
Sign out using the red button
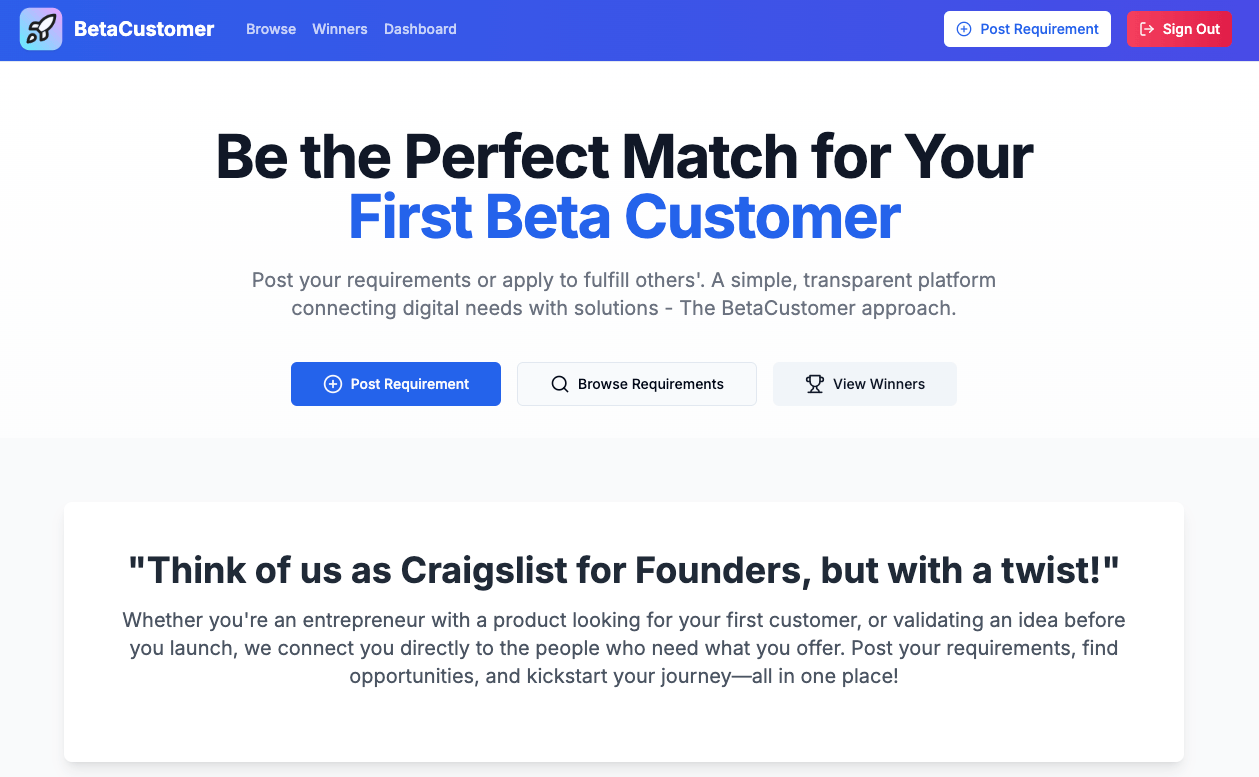(1179, 29)
